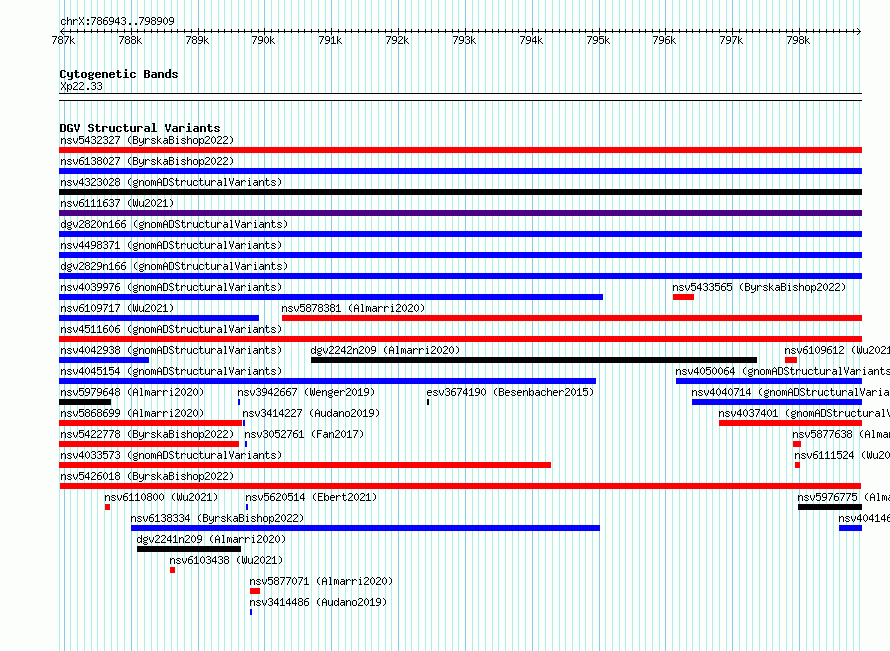Click the red nsv4037401 variant bar
Screen dimensions: 890x651
791,423
